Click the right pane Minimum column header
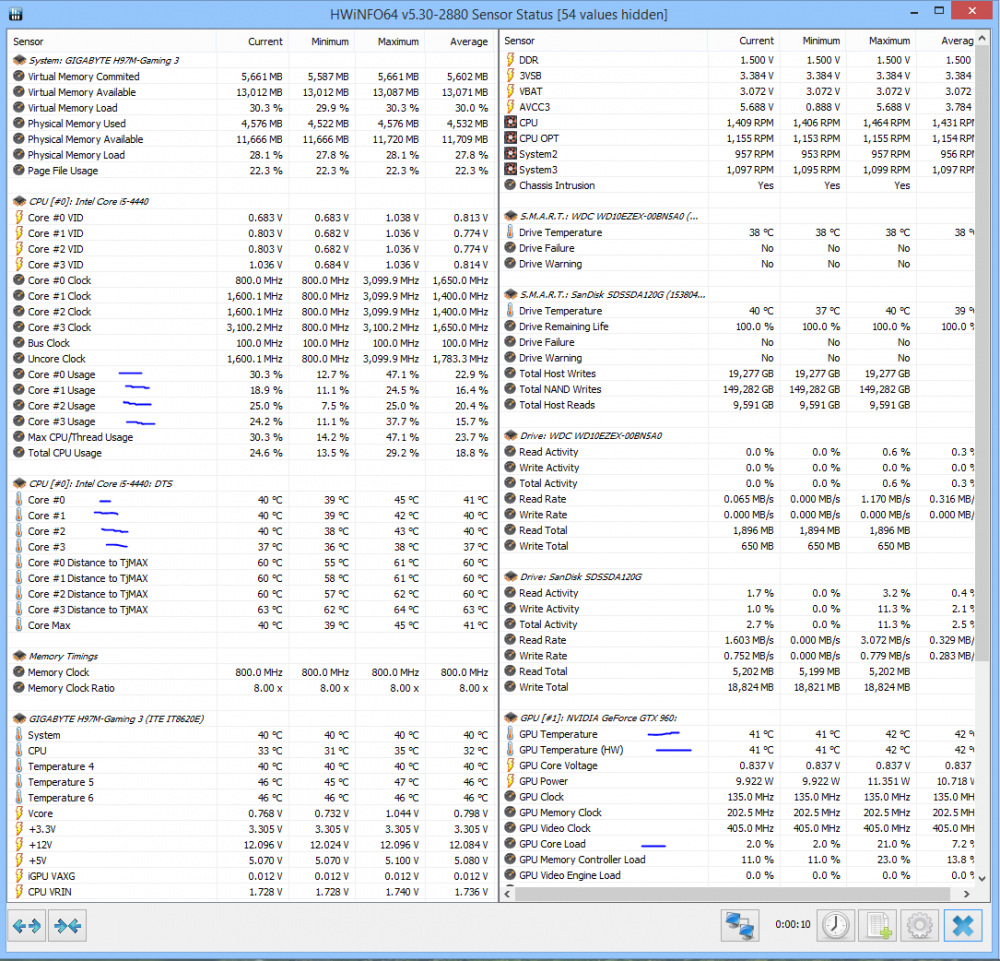 820,41
